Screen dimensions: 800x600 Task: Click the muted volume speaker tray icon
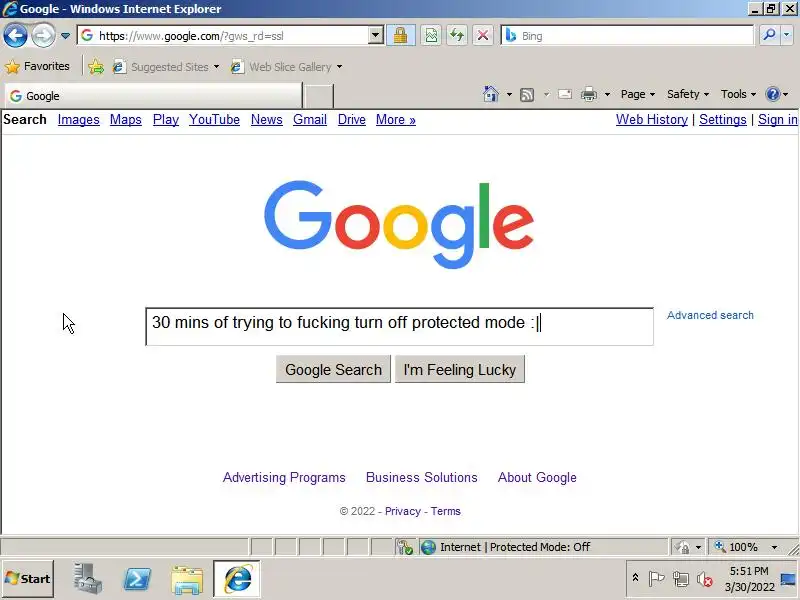(x=705, y=579)
